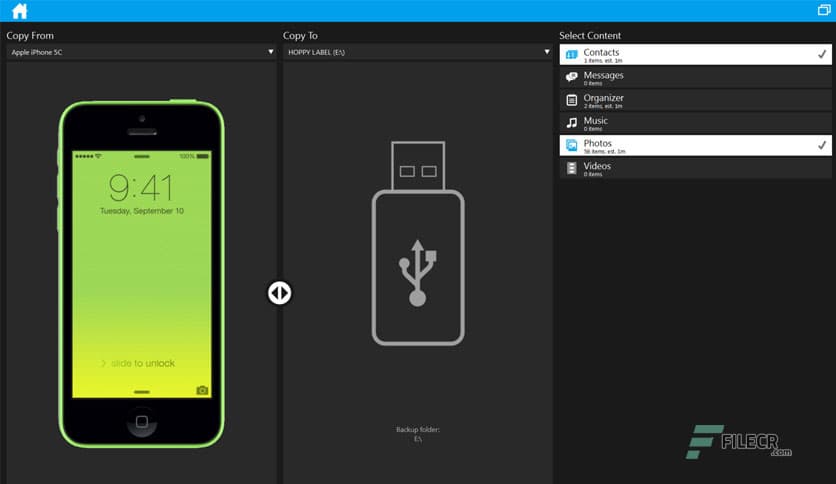
Task: Toggle Messages content selection
Action: pos(695,77)
